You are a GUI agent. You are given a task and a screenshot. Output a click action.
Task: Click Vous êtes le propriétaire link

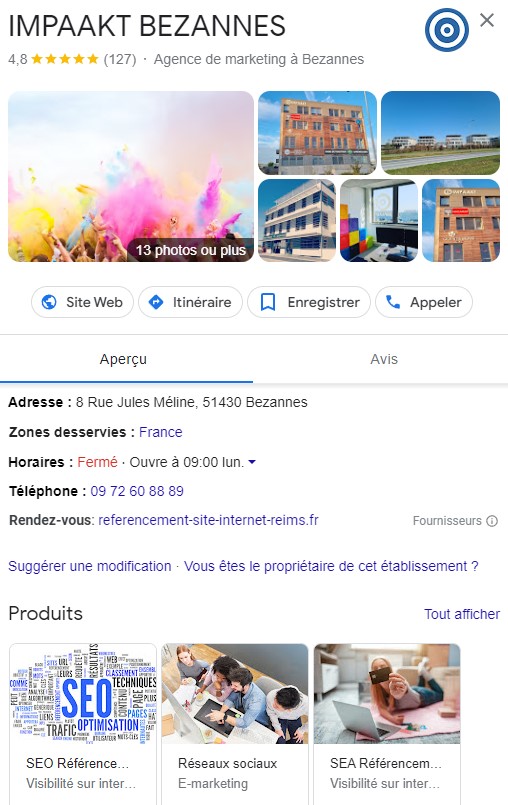point(331,566)
